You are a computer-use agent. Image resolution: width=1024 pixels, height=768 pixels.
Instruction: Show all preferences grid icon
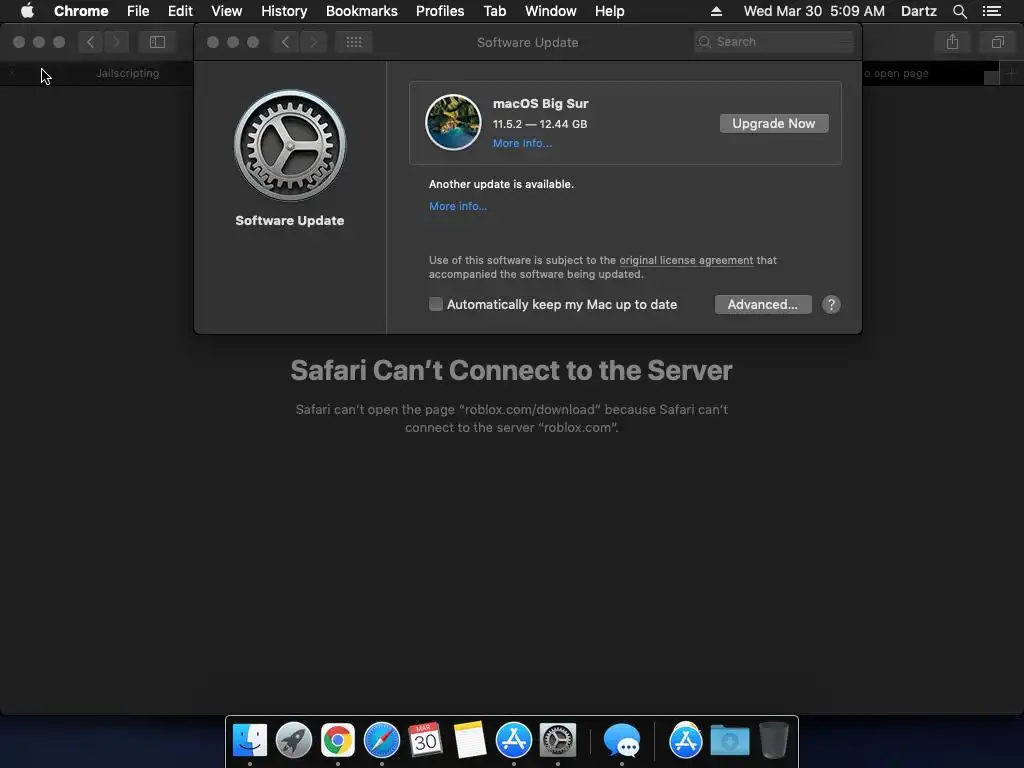click(x=354, y=42)
